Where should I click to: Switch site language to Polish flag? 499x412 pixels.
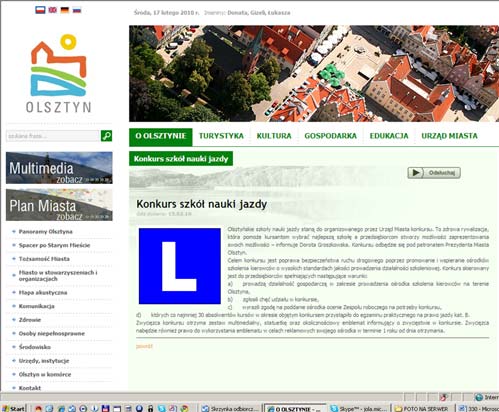(x=40, y=10)
